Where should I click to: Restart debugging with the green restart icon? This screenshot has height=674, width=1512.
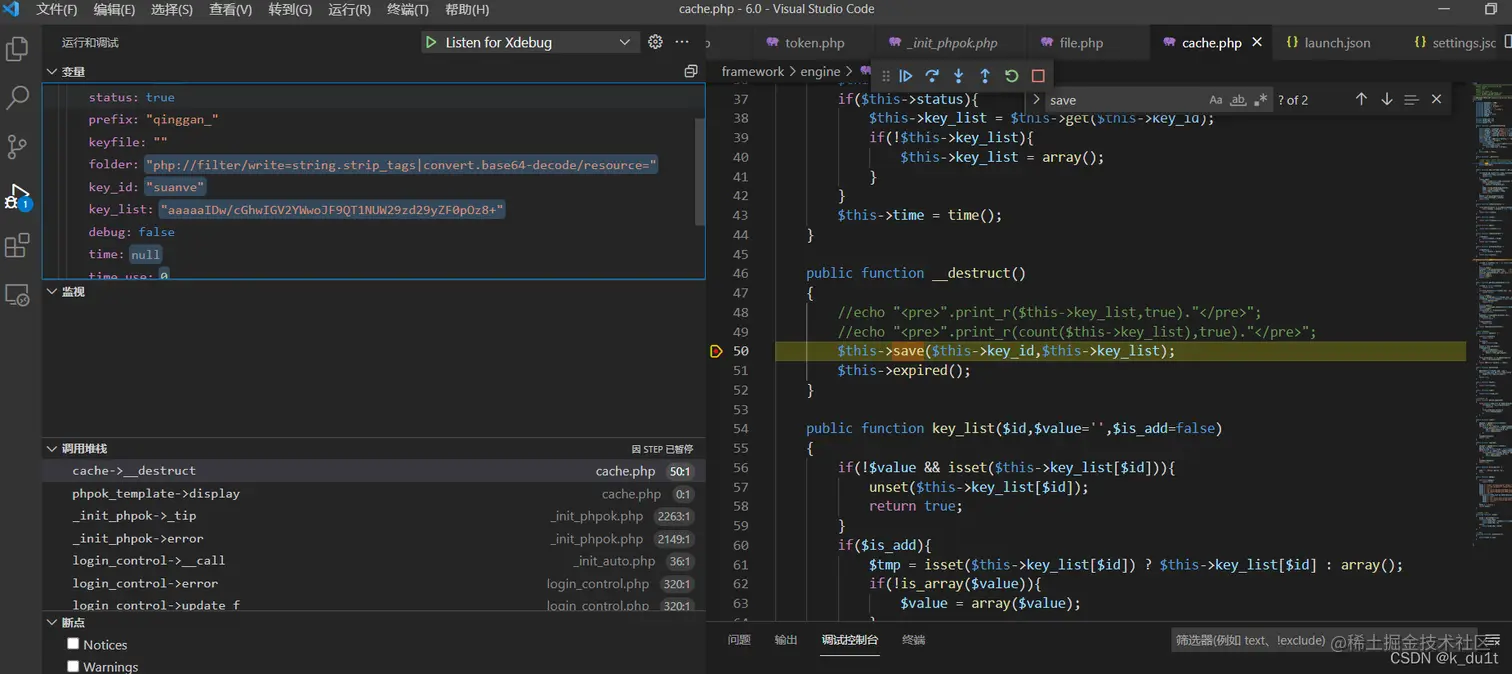[1011, 76]
